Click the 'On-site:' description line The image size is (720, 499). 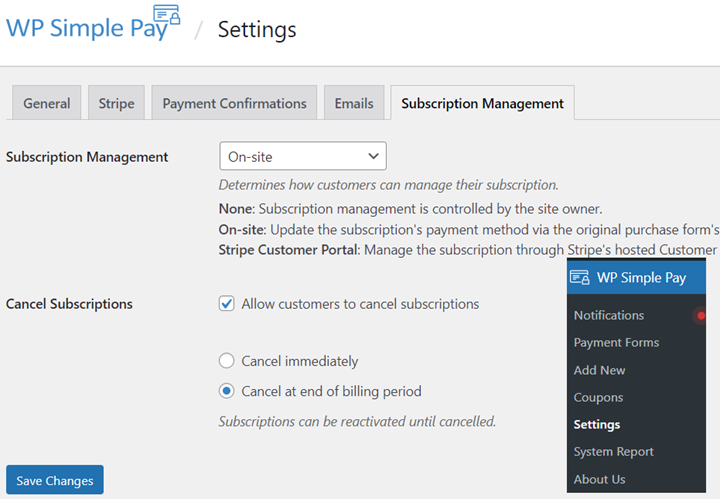click(x=469, y=230)
